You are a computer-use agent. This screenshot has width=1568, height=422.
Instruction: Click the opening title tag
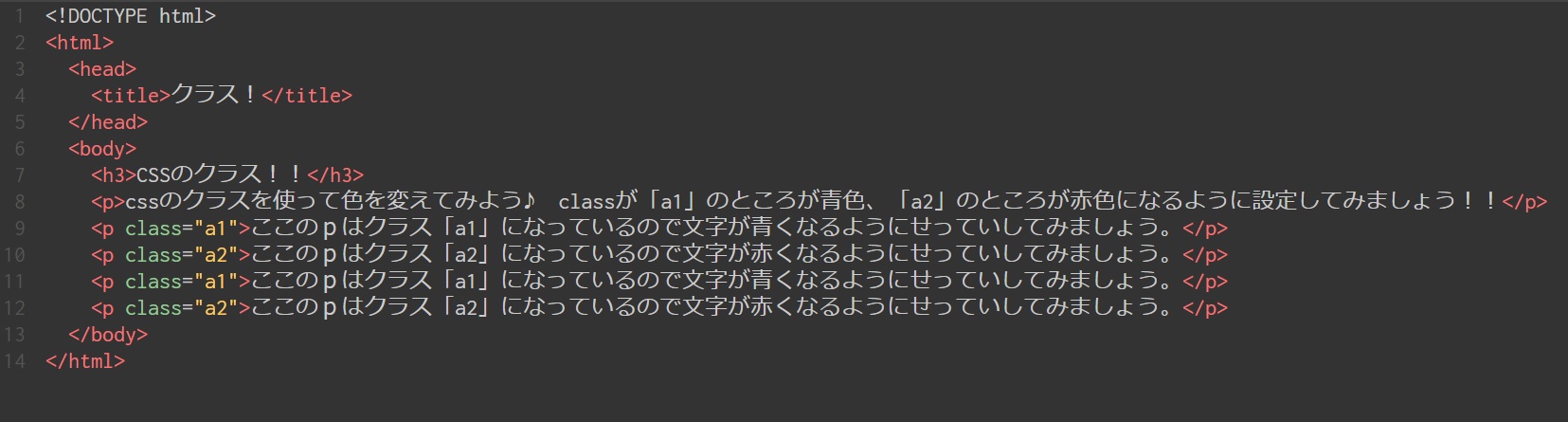131,96
